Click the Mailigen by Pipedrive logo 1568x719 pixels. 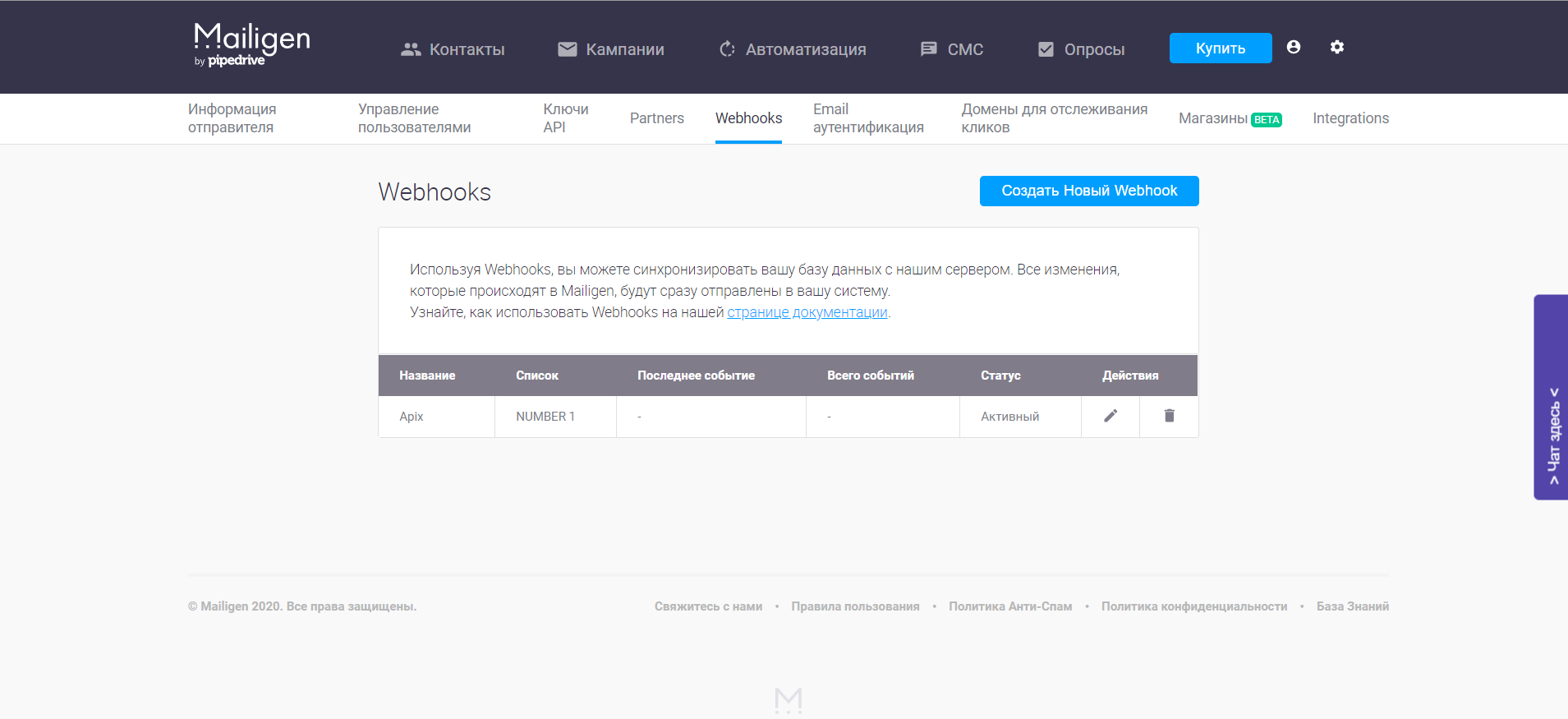252,45
